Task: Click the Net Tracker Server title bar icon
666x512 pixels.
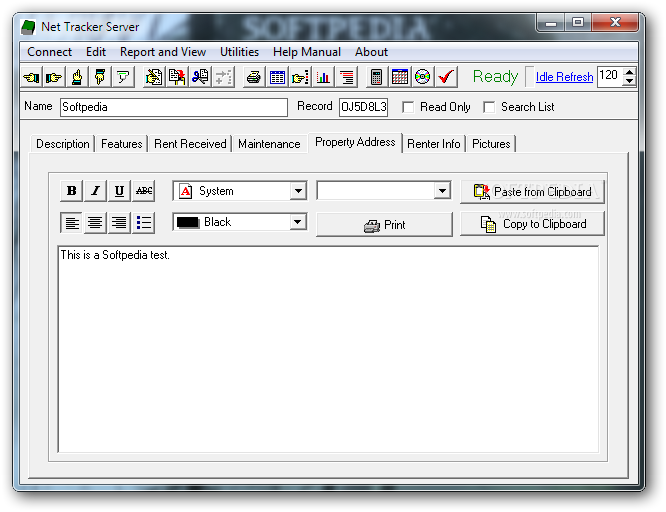Action: tap(29, 27)
